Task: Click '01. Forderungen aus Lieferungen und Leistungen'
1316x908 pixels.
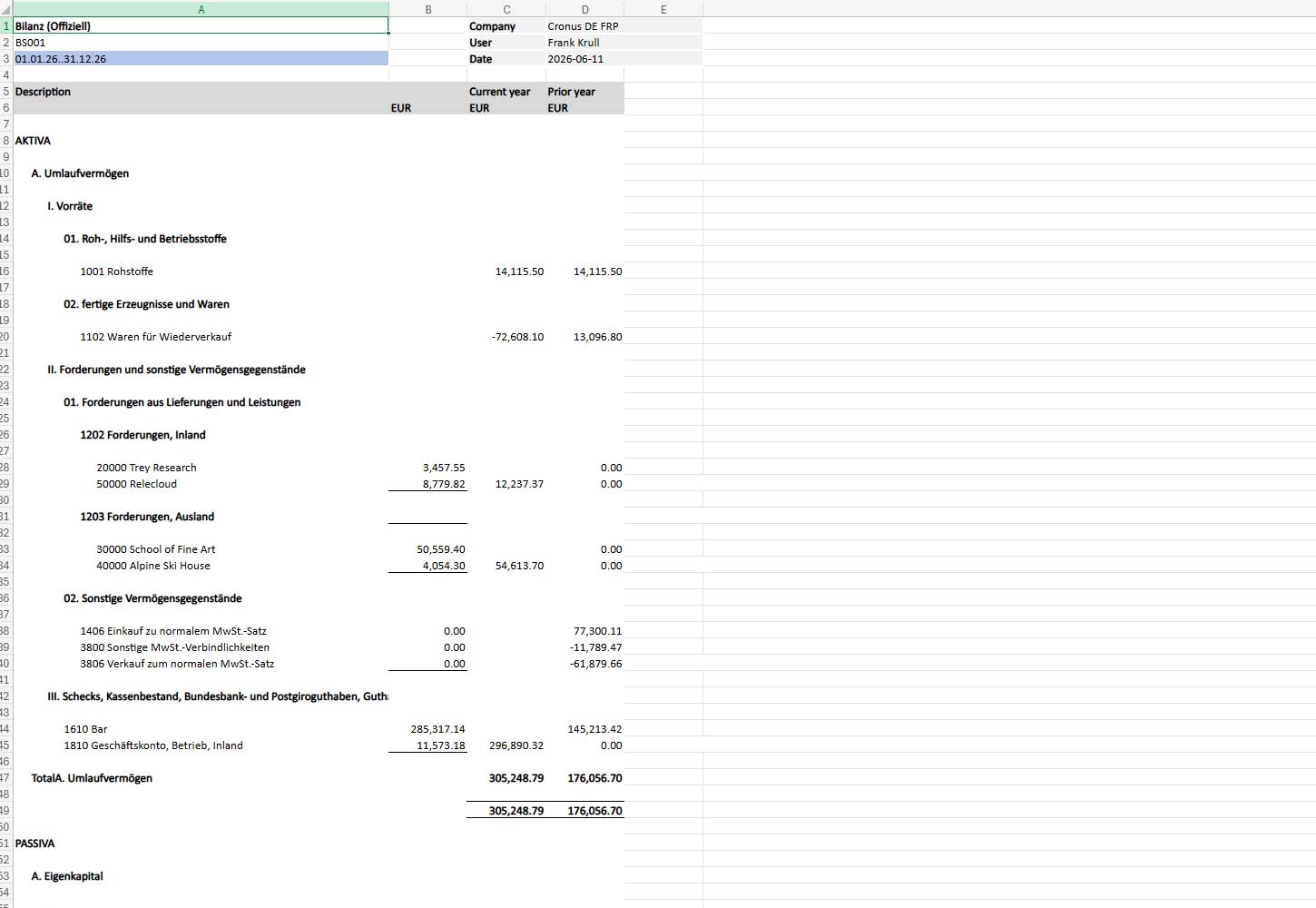Action: point(182,402)
